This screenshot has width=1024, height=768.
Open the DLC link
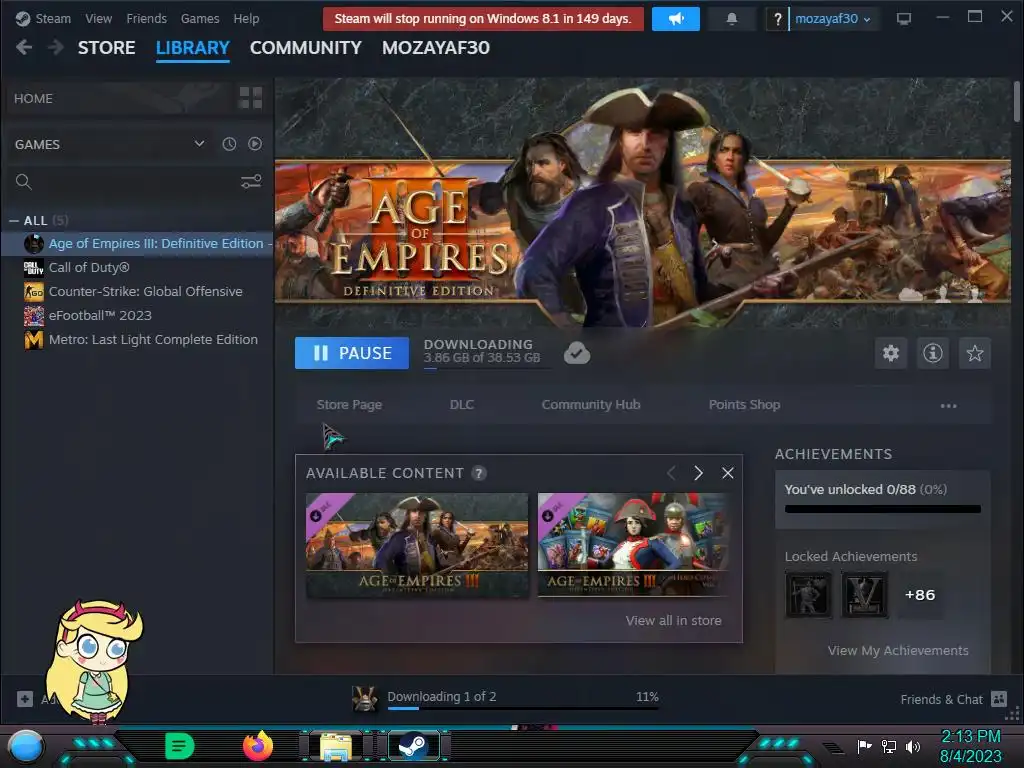point(462,405)
